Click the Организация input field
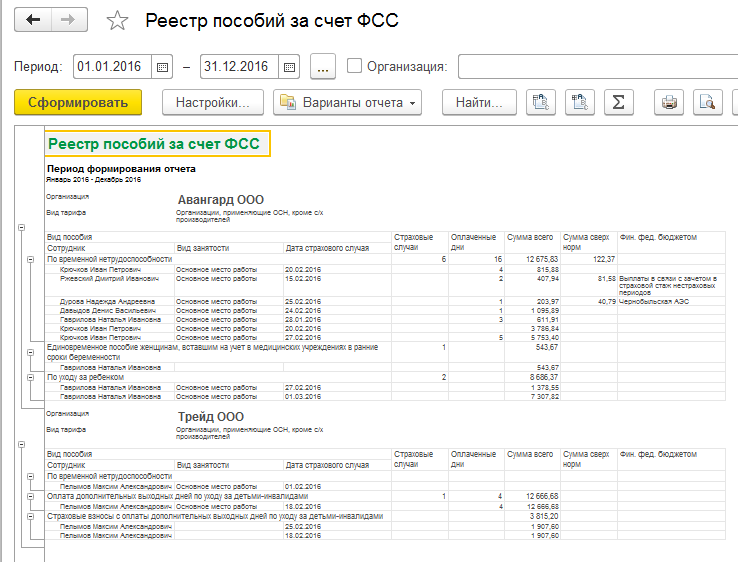The width and height of the screenshot is (738, 562). [x=598, y=66]
